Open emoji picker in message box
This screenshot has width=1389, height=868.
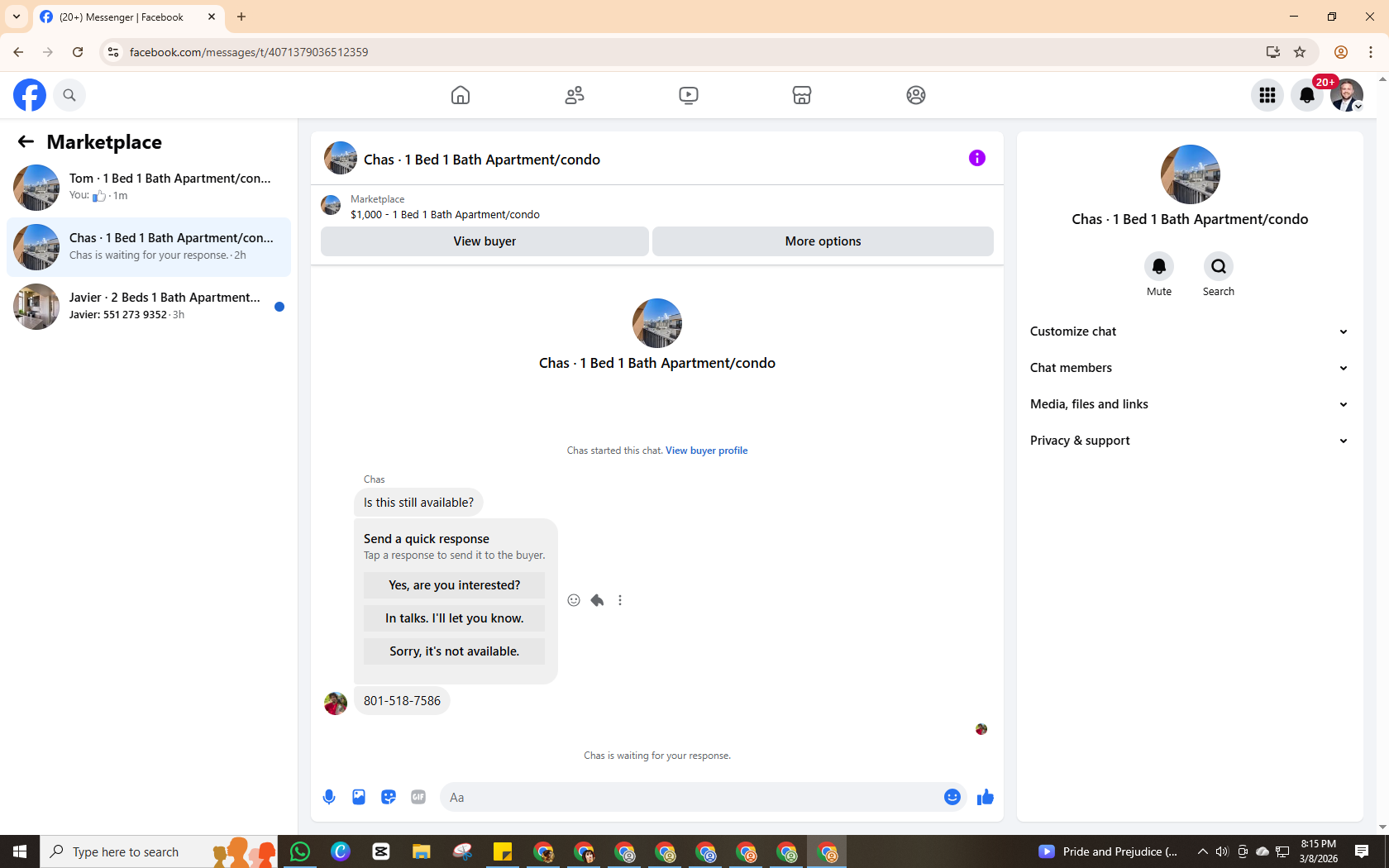952,797
